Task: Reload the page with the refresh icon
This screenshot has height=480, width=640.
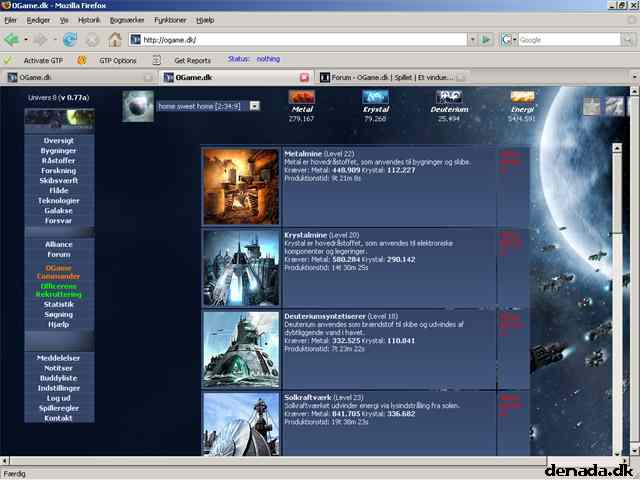Action: [x=70, y=40]
